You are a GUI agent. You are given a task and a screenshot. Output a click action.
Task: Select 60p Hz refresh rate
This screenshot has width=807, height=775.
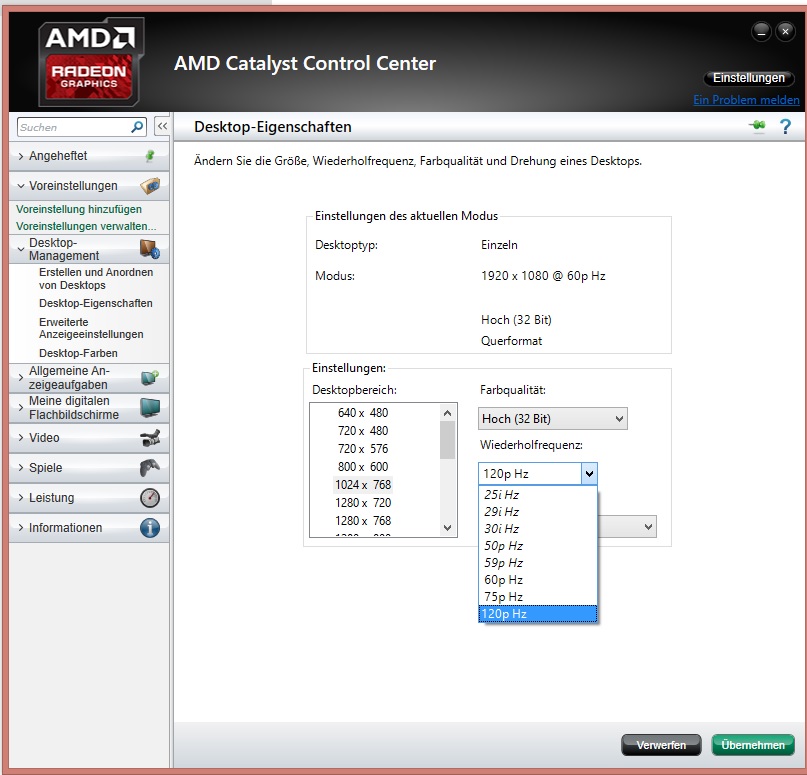pyautogui.click(x=537, y=579)
